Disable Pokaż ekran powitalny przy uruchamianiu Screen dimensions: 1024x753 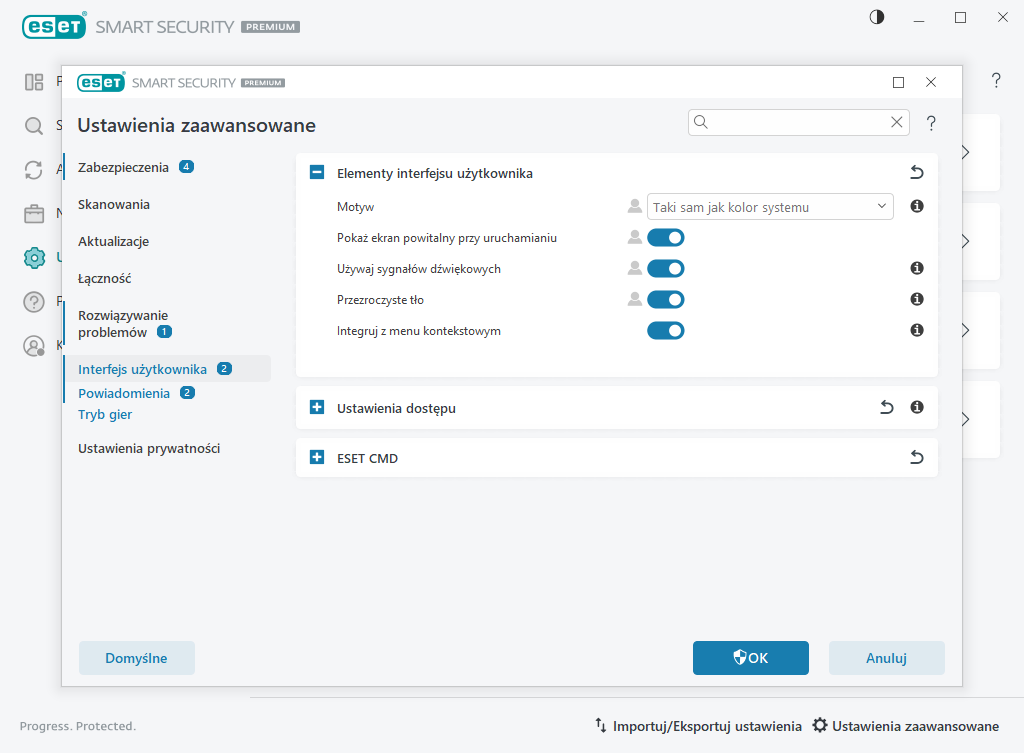pyautogui.click(x=666, y=237)
